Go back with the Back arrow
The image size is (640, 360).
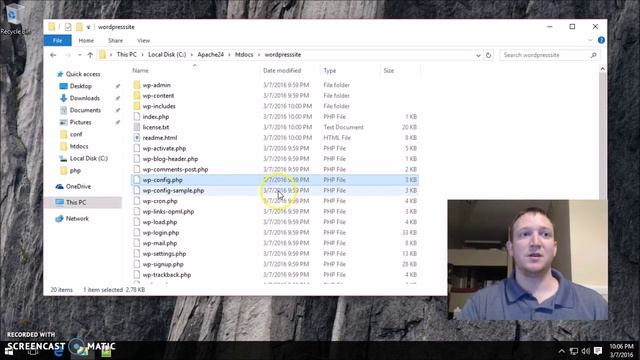[53, 55]
